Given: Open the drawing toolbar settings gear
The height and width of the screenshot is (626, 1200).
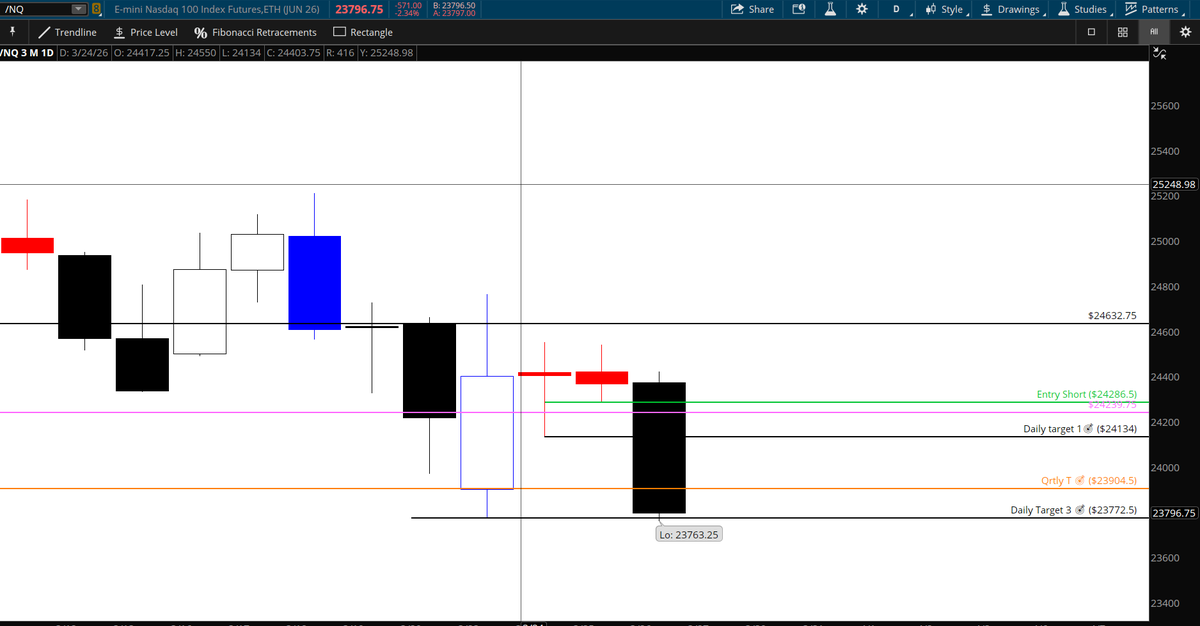Looking at the screenshot, I should coord(1186,32).
